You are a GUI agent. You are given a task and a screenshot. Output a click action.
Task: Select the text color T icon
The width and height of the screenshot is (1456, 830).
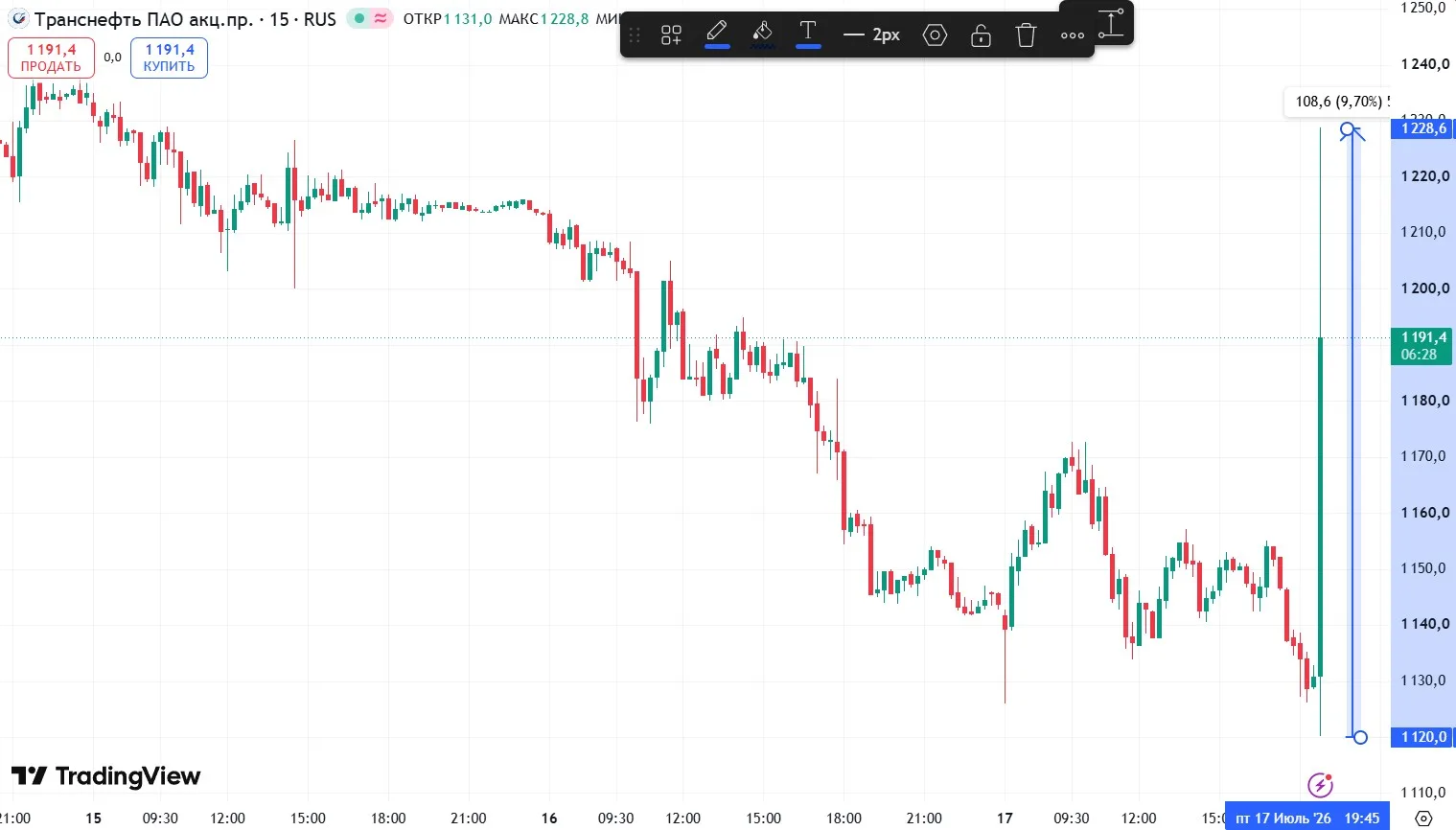tap(808, 35)
